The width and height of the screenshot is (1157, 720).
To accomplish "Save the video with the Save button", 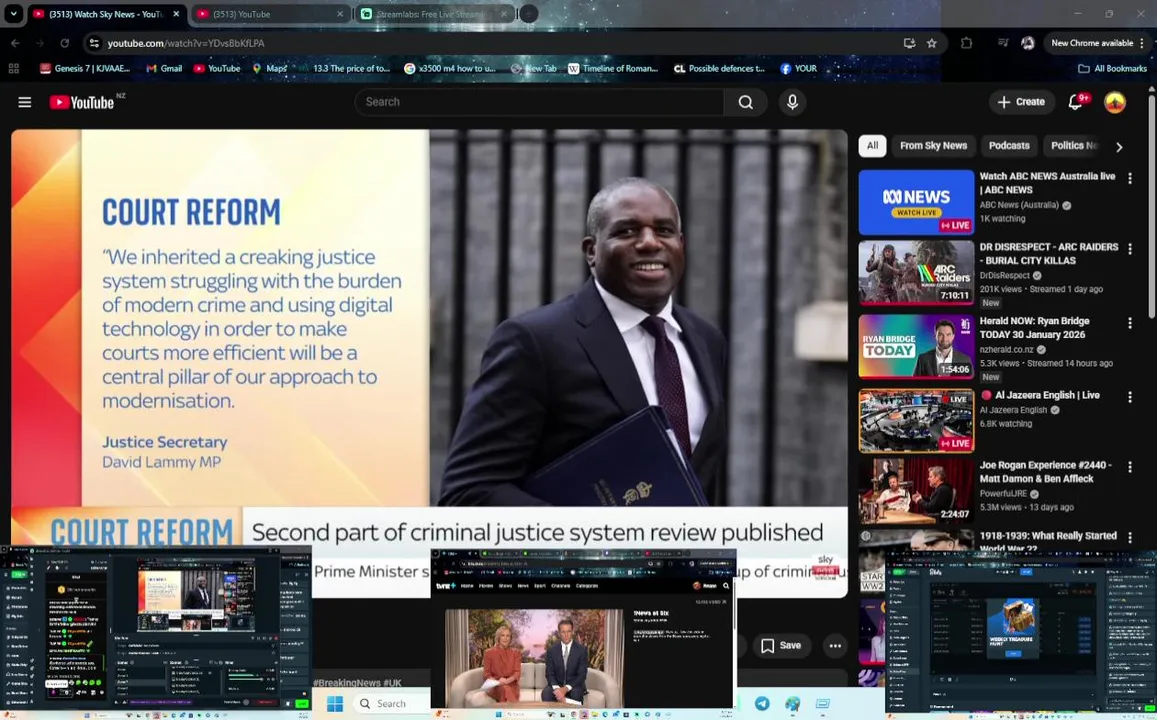I will (781, 645).
